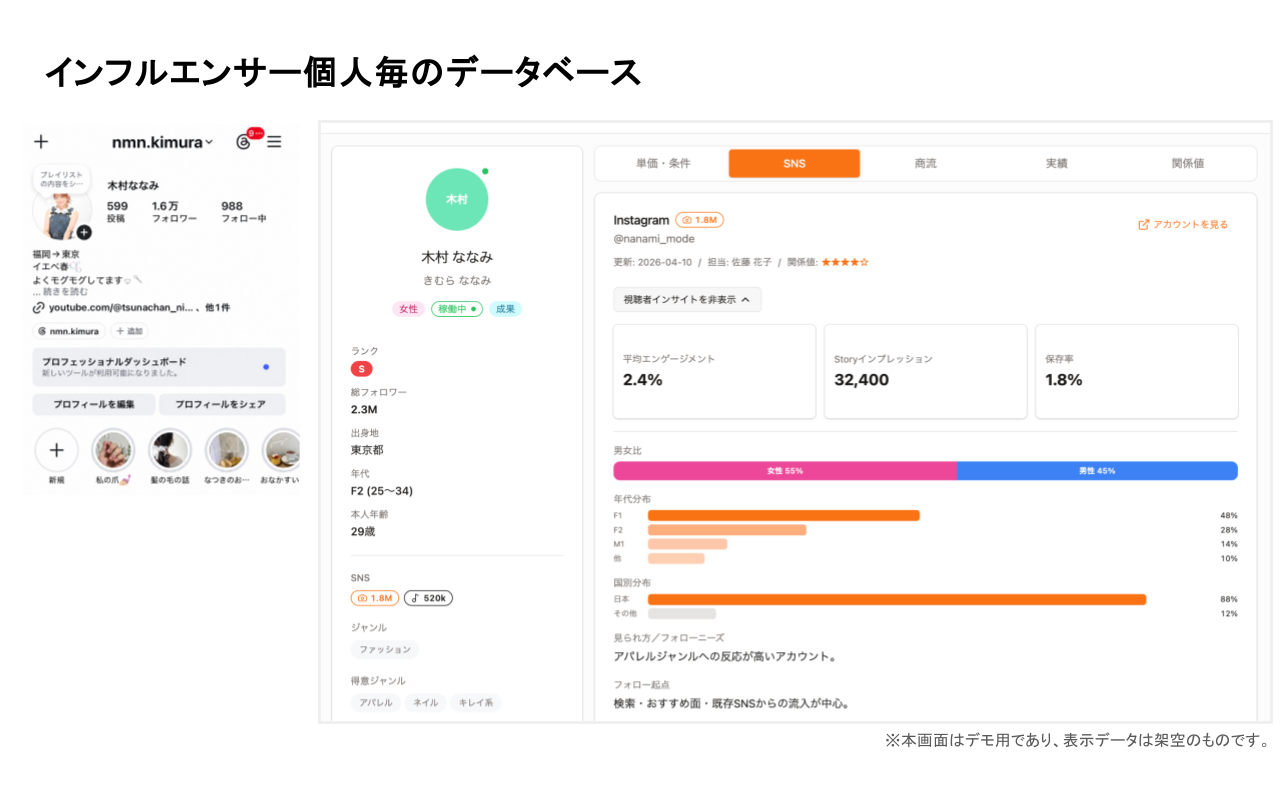Click F2 (25〜34) age group value
Screen dimensions: 1280x800
pos(382,491)
